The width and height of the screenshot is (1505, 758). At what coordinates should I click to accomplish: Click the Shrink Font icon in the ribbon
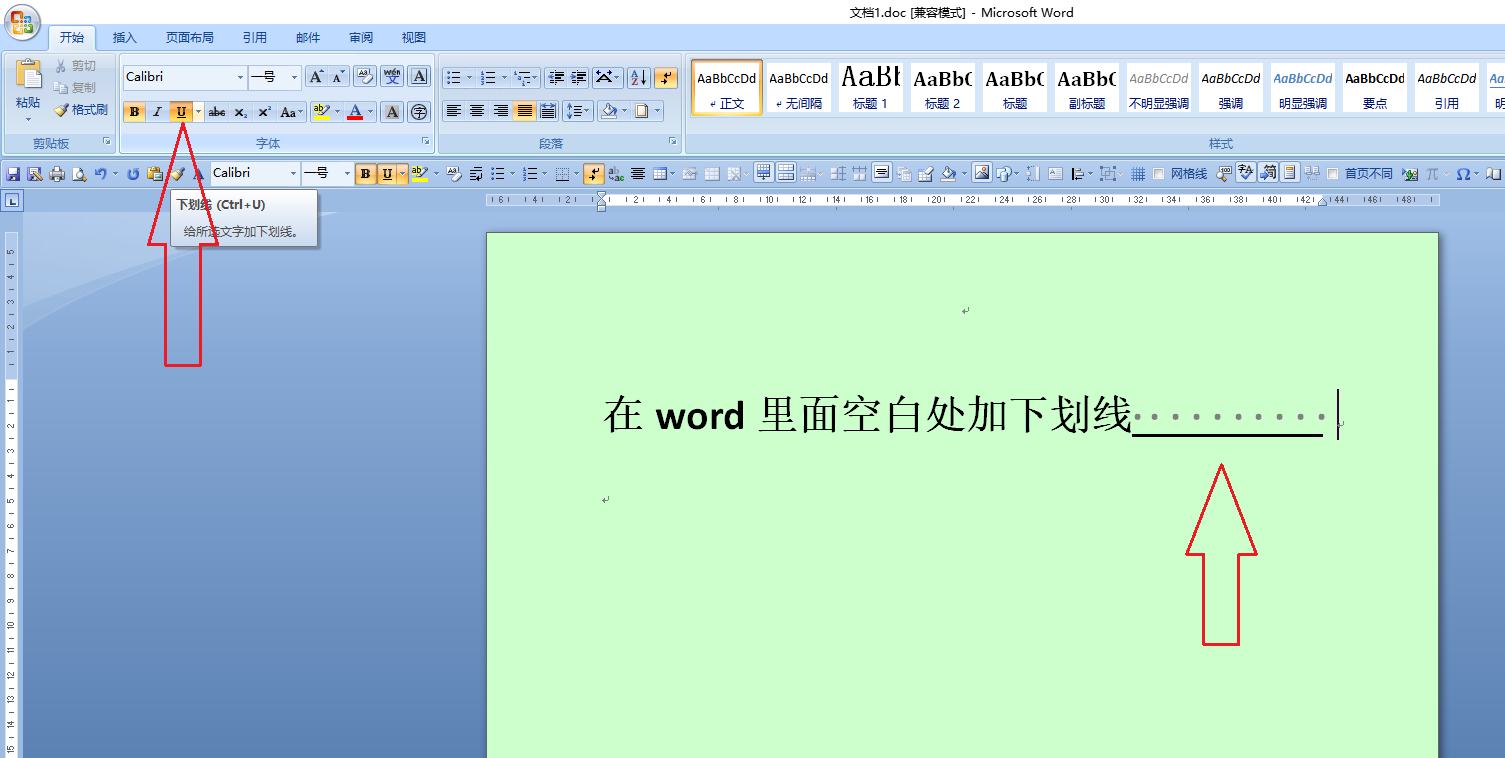(339, 77)
